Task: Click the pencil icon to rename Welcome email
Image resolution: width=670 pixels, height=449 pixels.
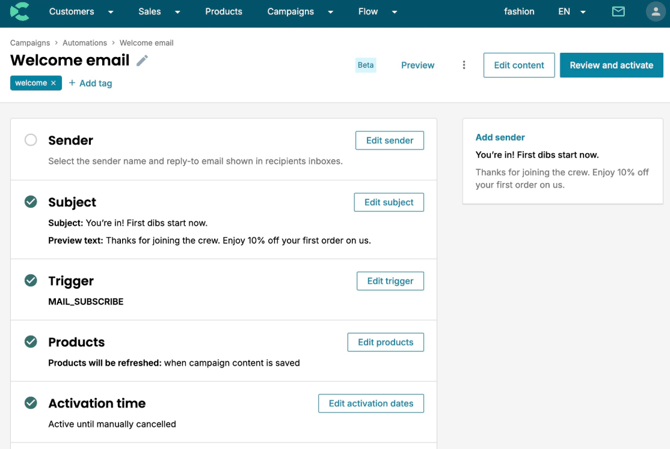Action: point(142,61)
